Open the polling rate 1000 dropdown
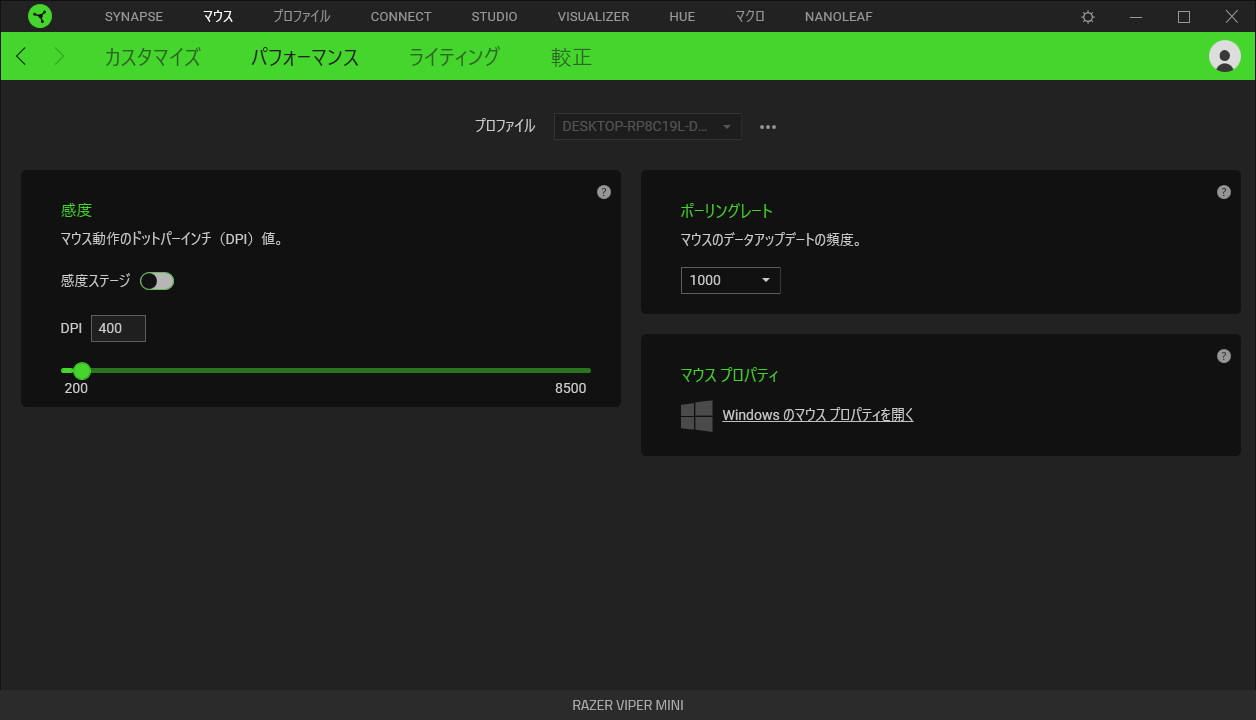 pyautogui.click(x=731, y=280)
